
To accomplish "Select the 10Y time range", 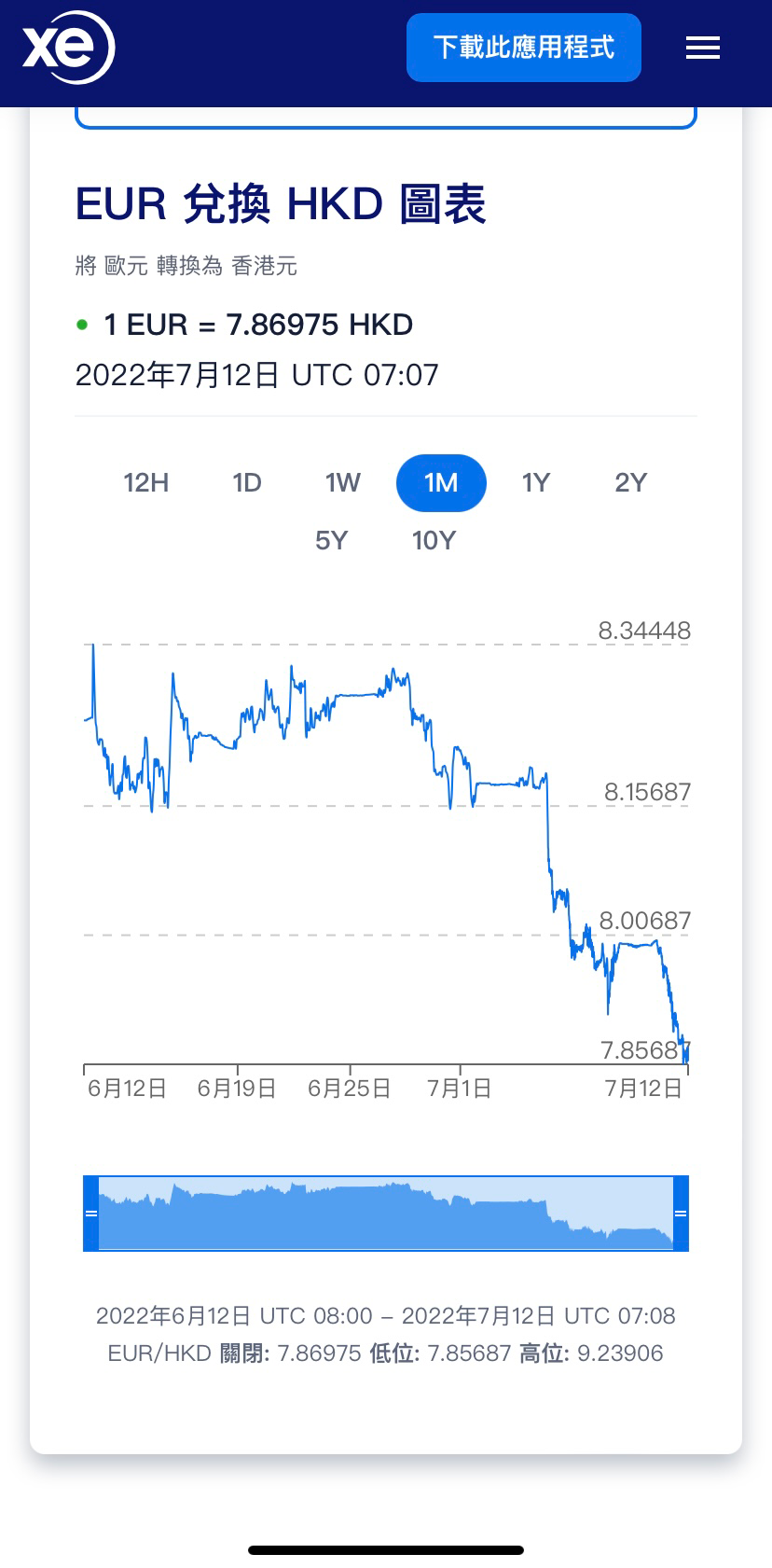I will click(x=434, y=540).
